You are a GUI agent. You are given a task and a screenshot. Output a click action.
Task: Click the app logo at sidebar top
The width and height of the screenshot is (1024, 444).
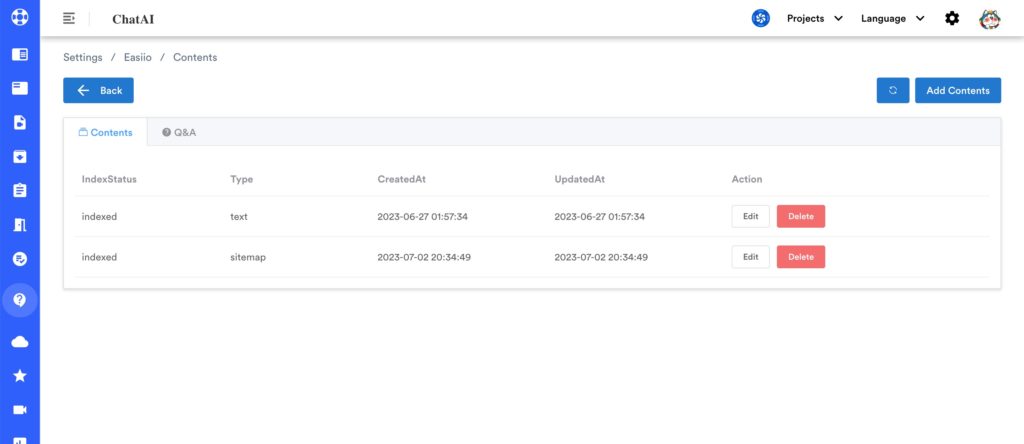tap(20, 16)
